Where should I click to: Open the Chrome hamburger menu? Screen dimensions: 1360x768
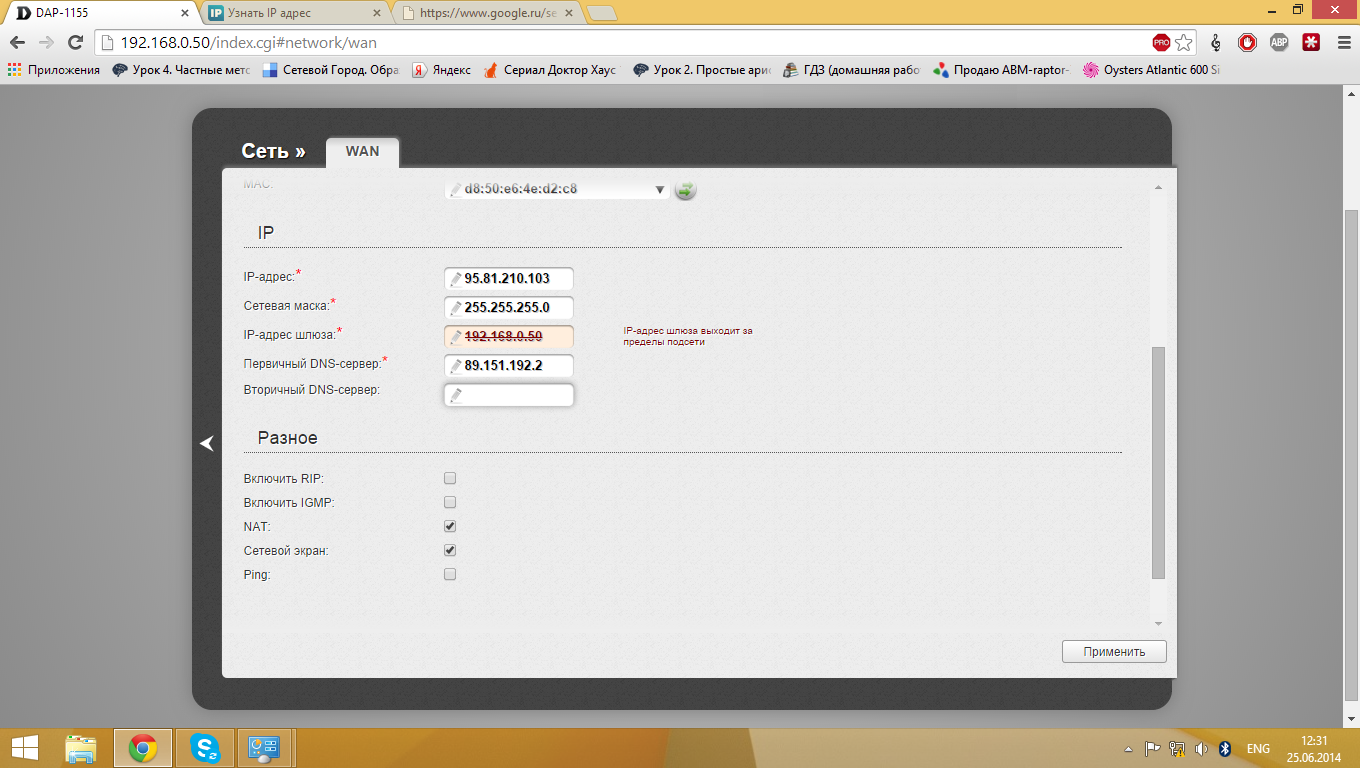pyautogui.click(x=1342, y=43)
